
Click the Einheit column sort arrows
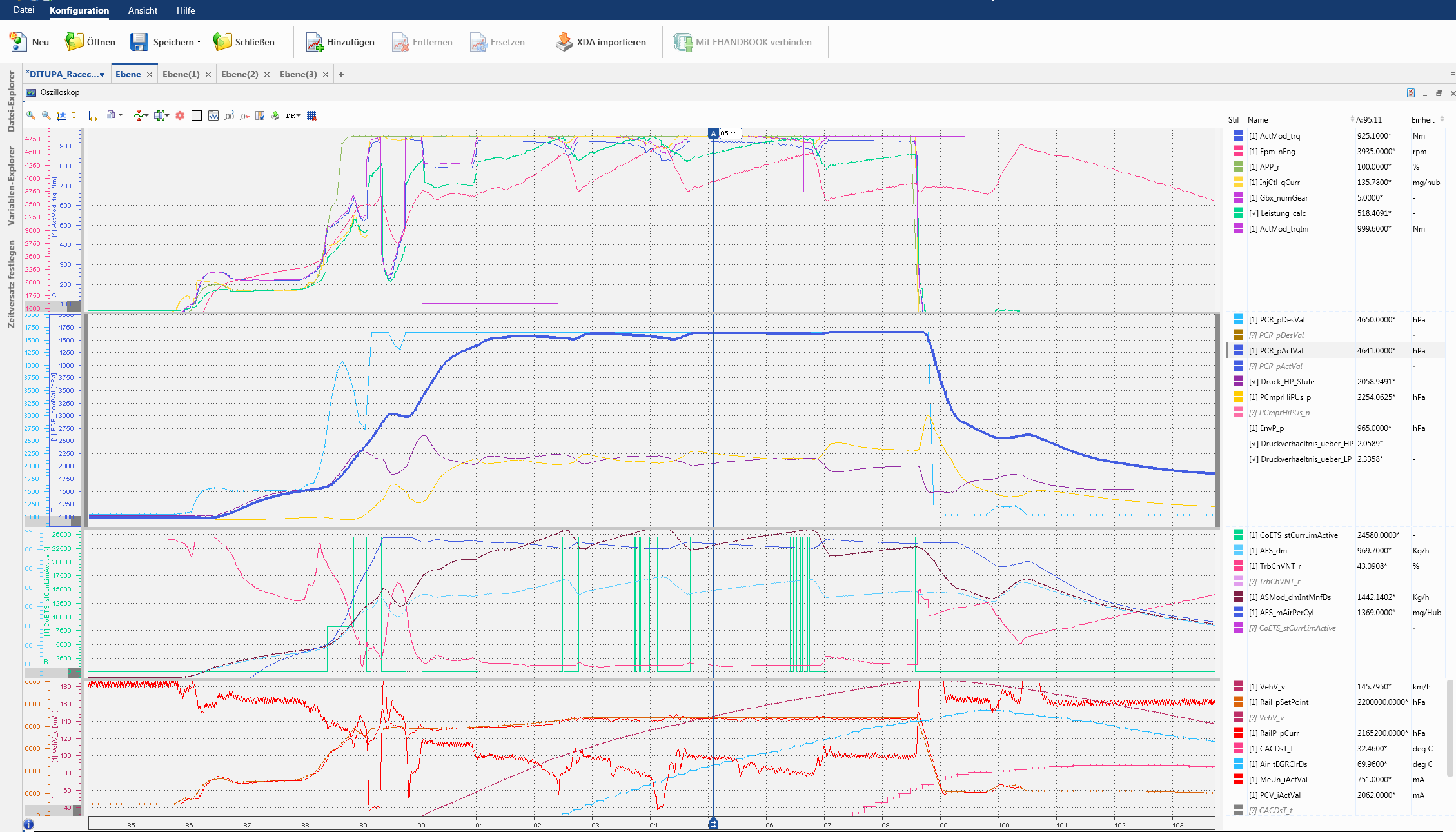1442,119
